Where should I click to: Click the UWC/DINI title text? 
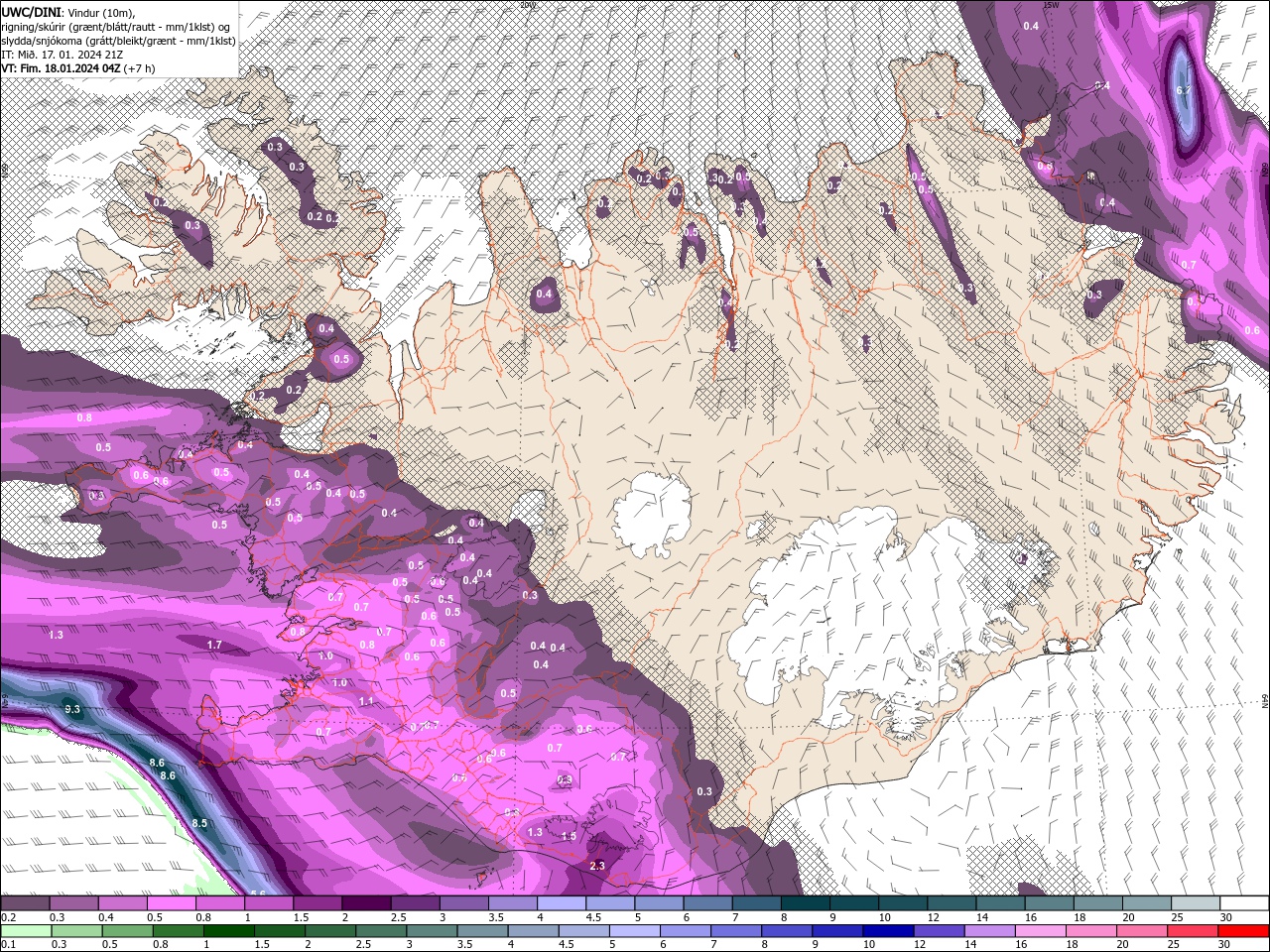coord(31,11)
